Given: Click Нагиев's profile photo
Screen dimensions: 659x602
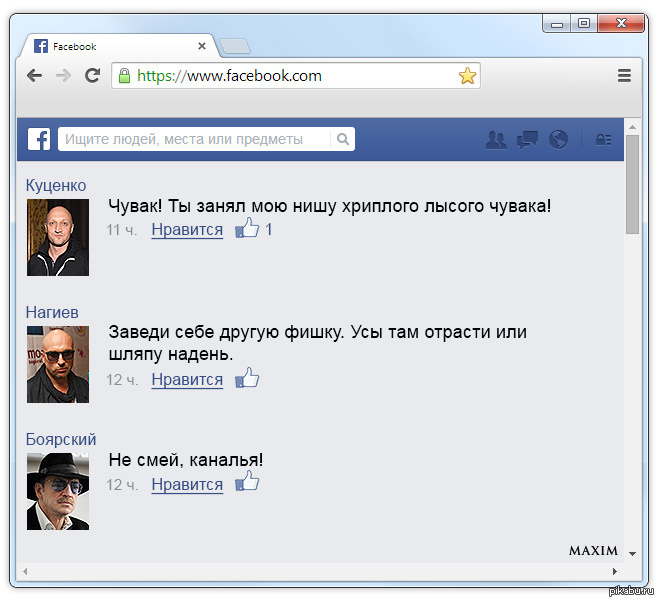Looking at the screenshot, I should click(58, 364).
